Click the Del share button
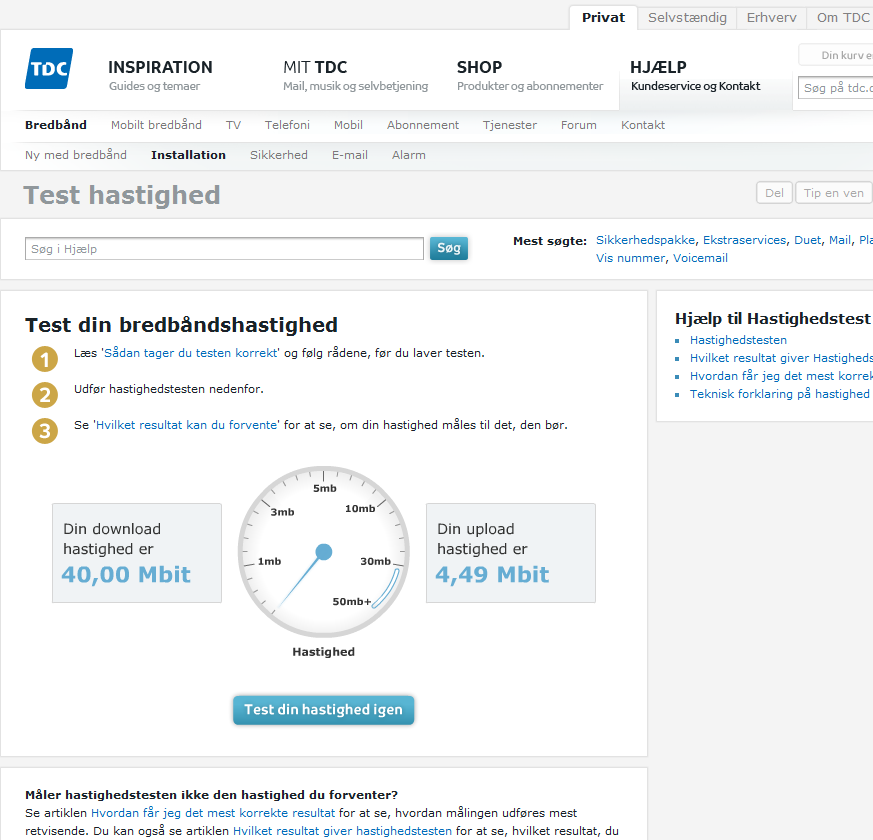Image resolution: width=873 pixels, height=840 pixels. (774, 193)
